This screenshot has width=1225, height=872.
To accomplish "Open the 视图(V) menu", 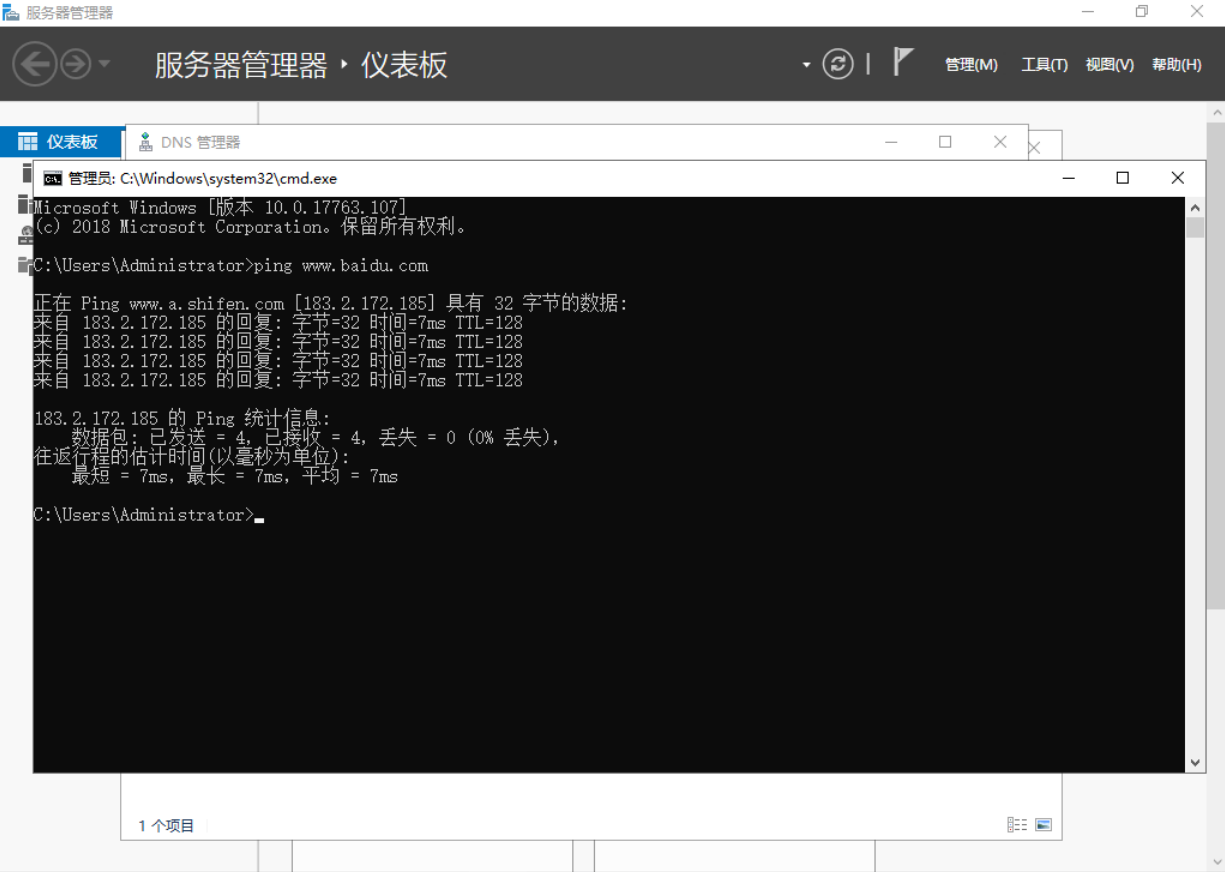I will point(1108,63).
